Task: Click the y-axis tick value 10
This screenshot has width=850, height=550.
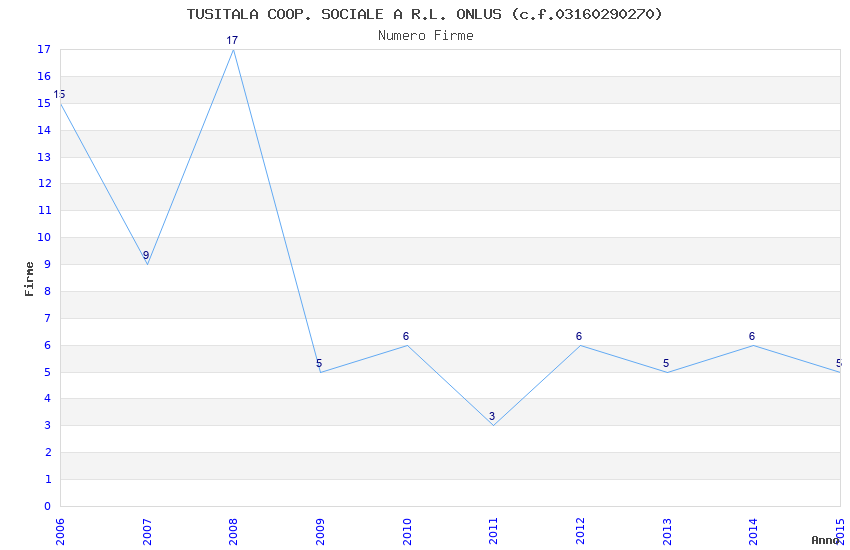Action: [44, 237]
